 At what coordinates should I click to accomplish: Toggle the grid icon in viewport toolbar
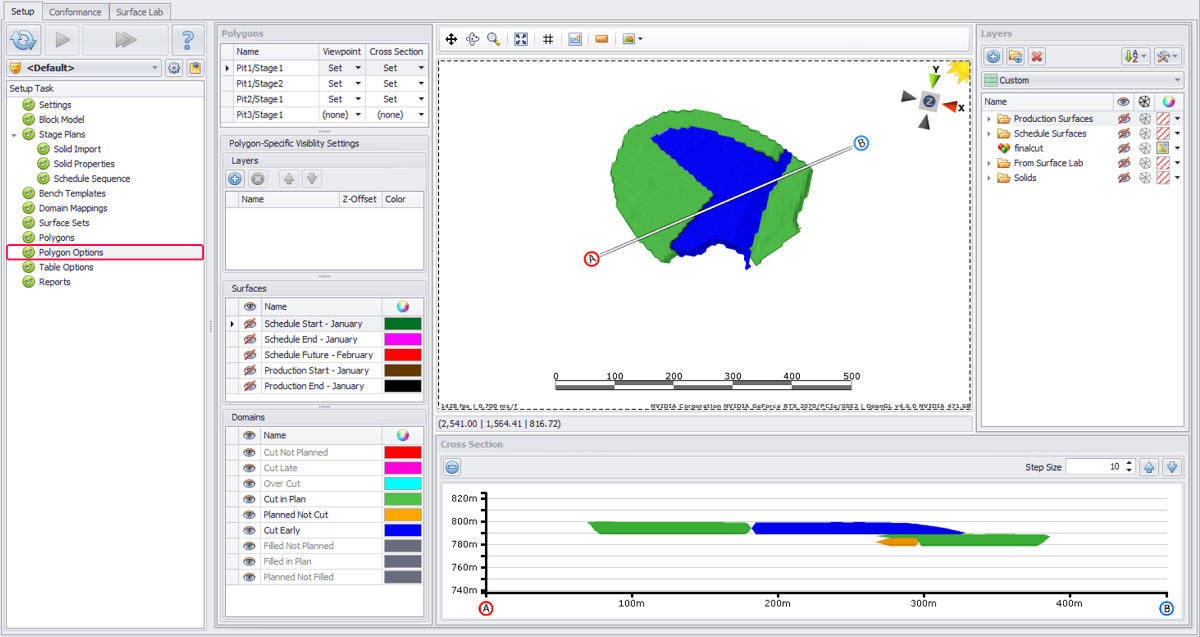[x=548, y=39]
